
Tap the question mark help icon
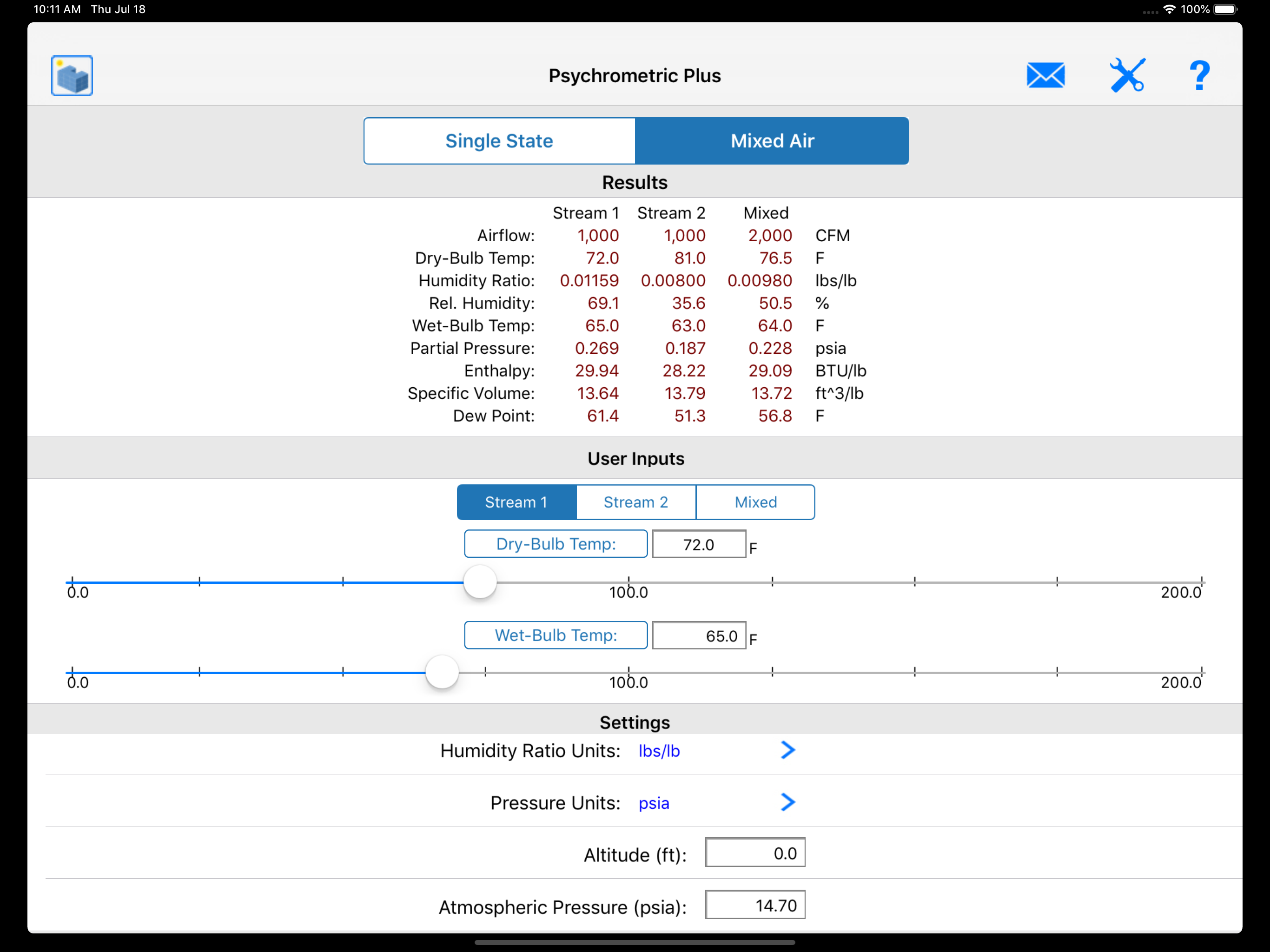click(x=1199, y=75)
